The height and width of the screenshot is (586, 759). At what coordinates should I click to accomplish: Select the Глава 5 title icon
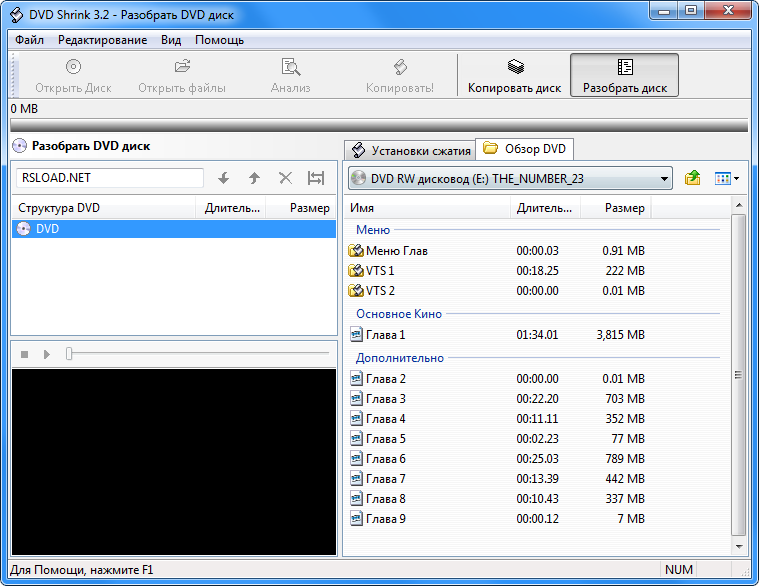(x=356, y=439)
